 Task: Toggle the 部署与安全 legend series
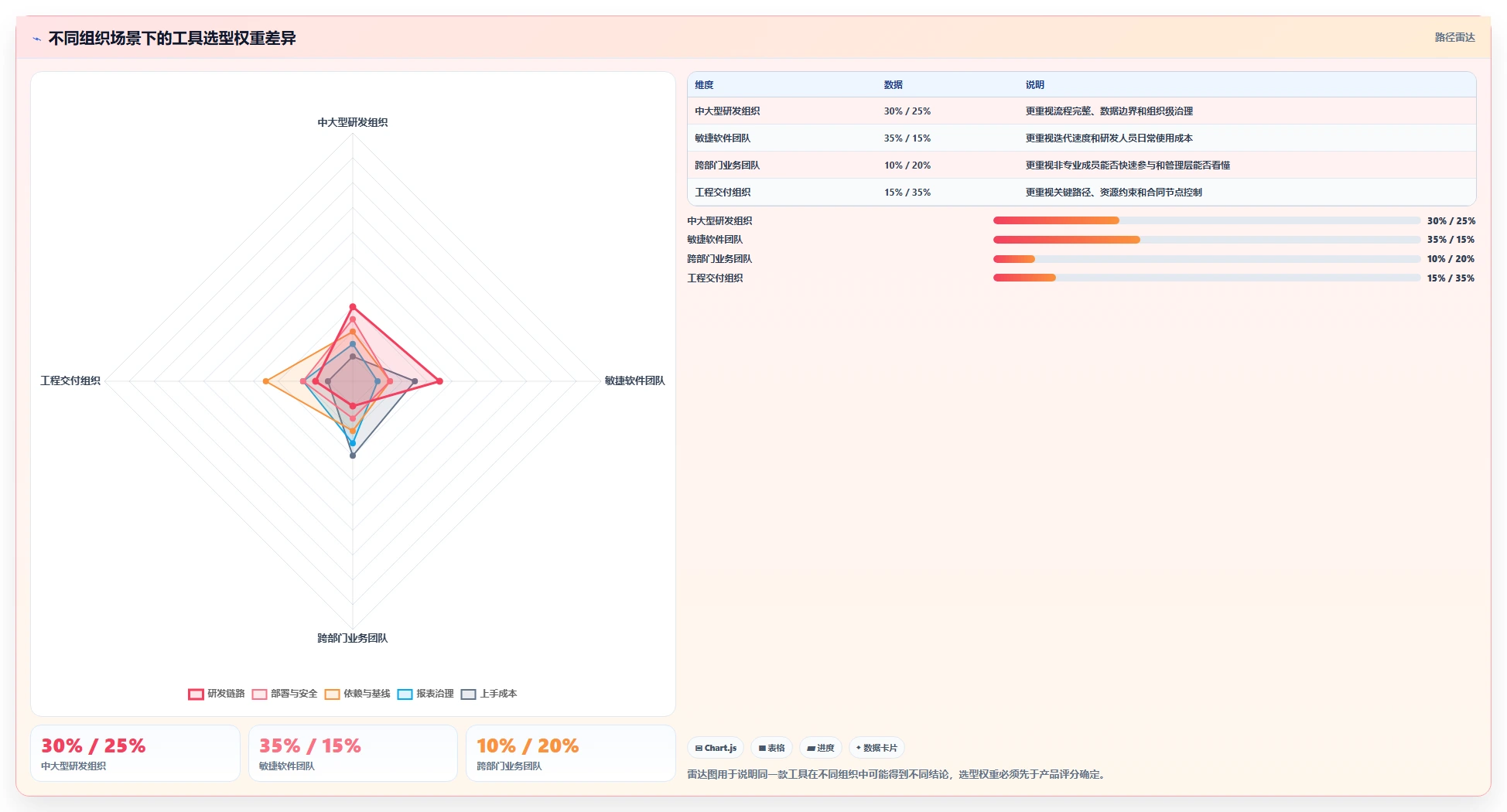tap(285, 694)
